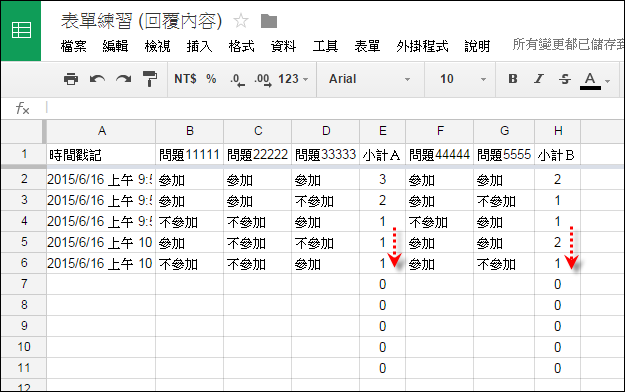625x392 pixels.
Task: Click the Print icon in the toolbar
Action: point(71,79)
